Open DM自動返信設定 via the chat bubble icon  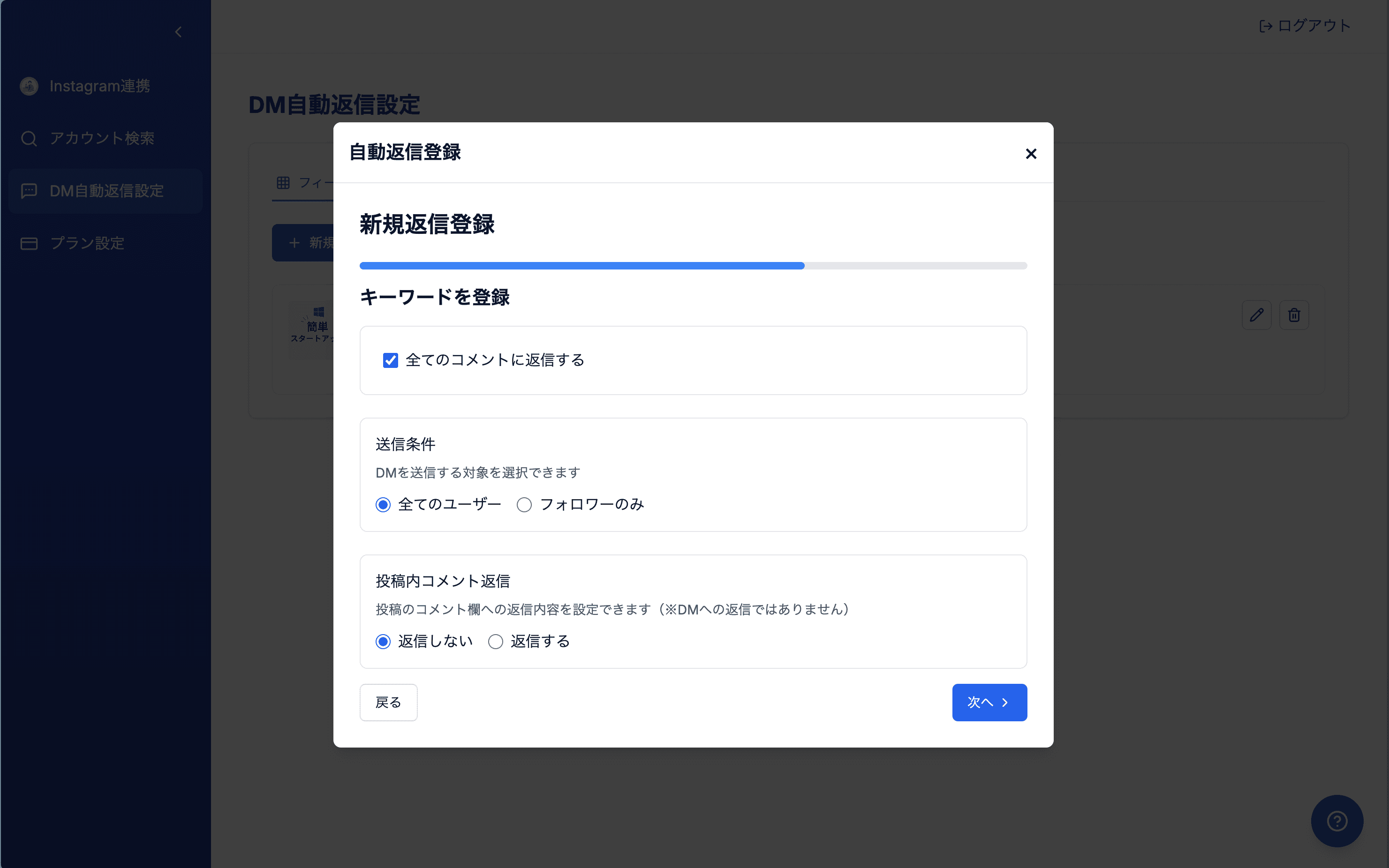29,191
